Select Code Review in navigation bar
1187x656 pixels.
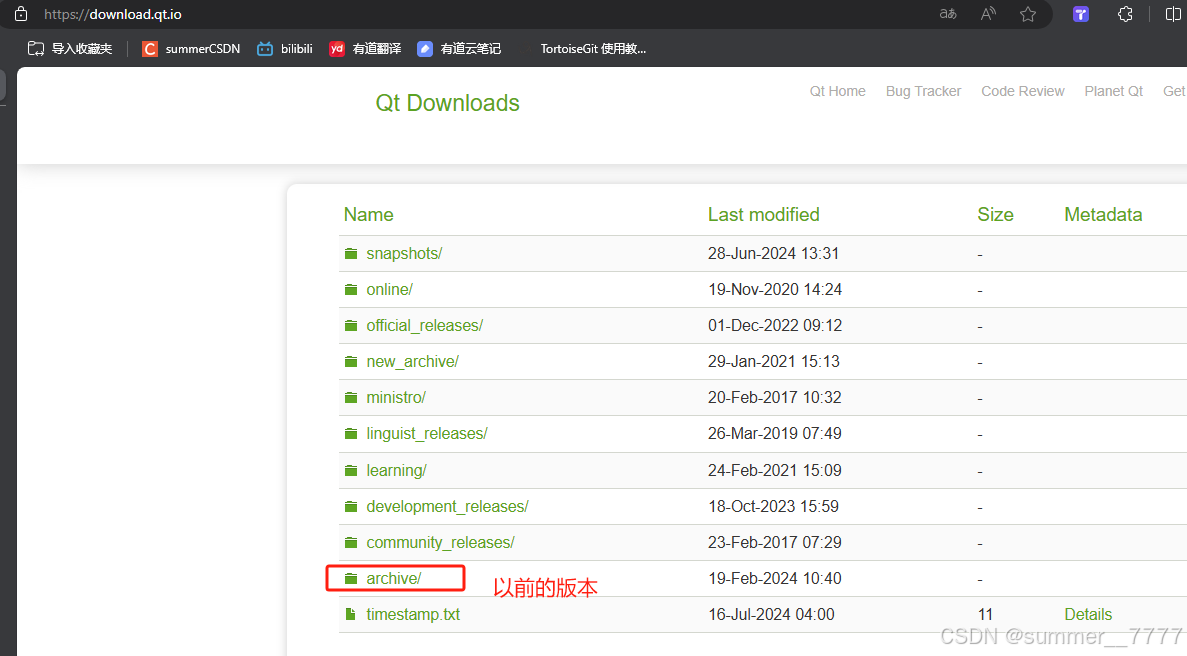pos(1022,91)
